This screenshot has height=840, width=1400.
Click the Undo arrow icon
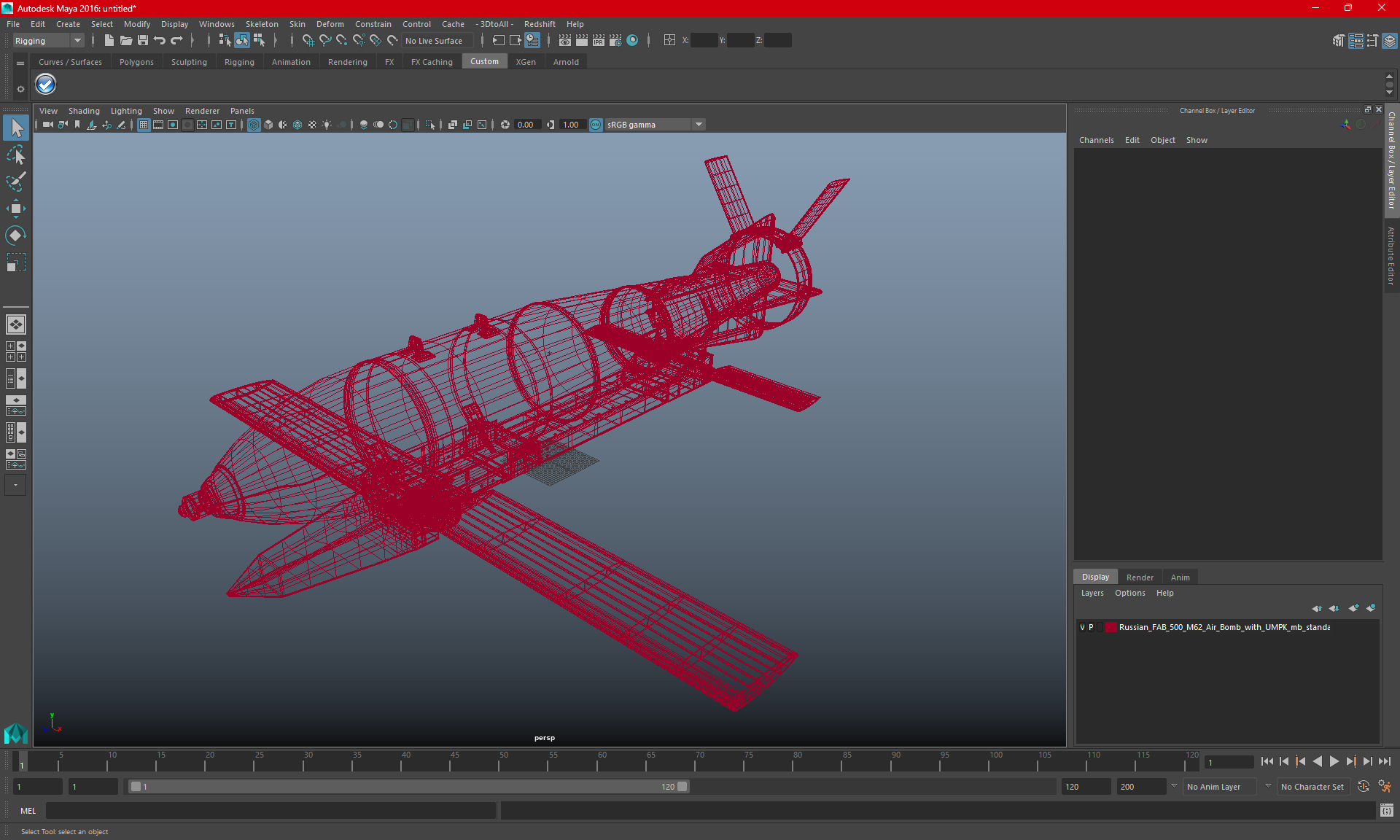(160, 41)
